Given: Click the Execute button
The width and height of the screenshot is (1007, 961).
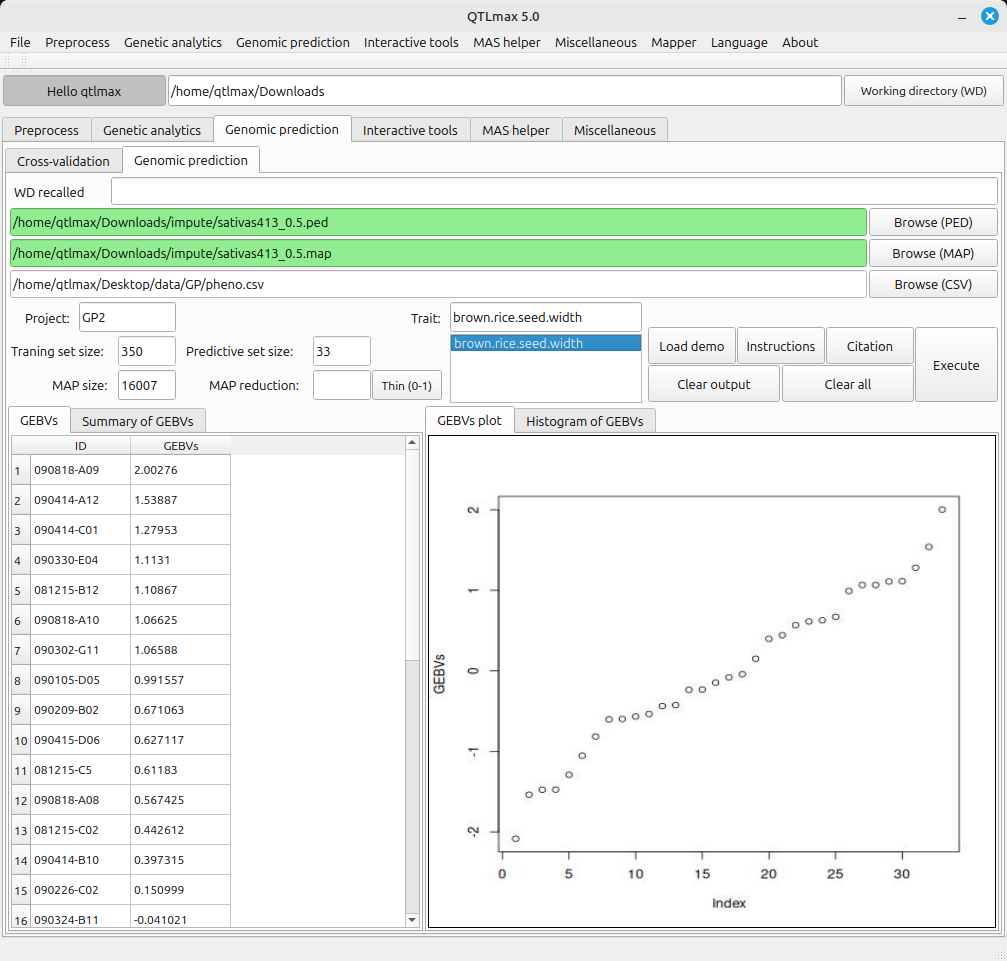Looking at the screenshot, I should [955, 365].
